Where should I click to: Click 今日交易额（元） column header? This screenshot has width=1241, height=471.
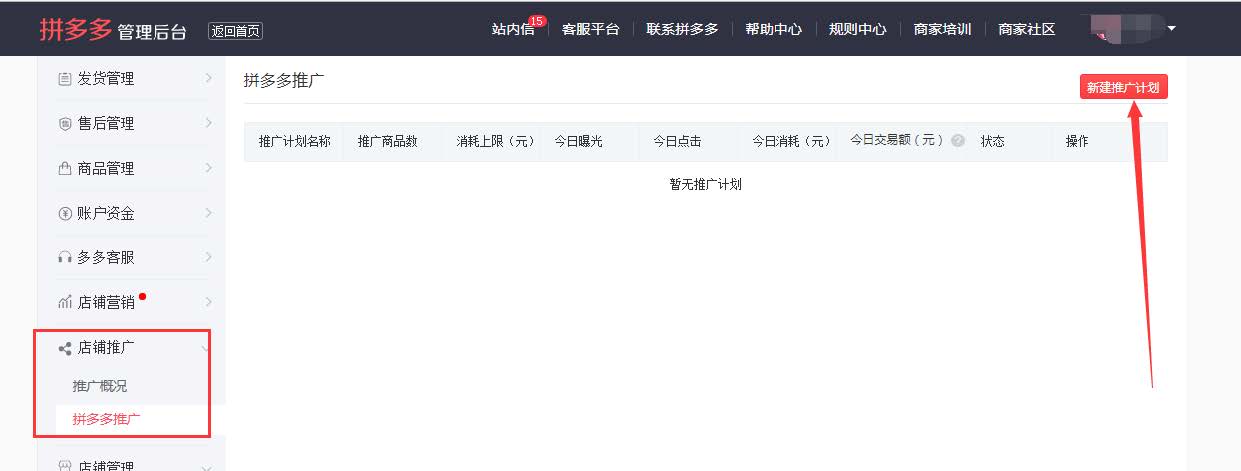(x=898, y=140)
